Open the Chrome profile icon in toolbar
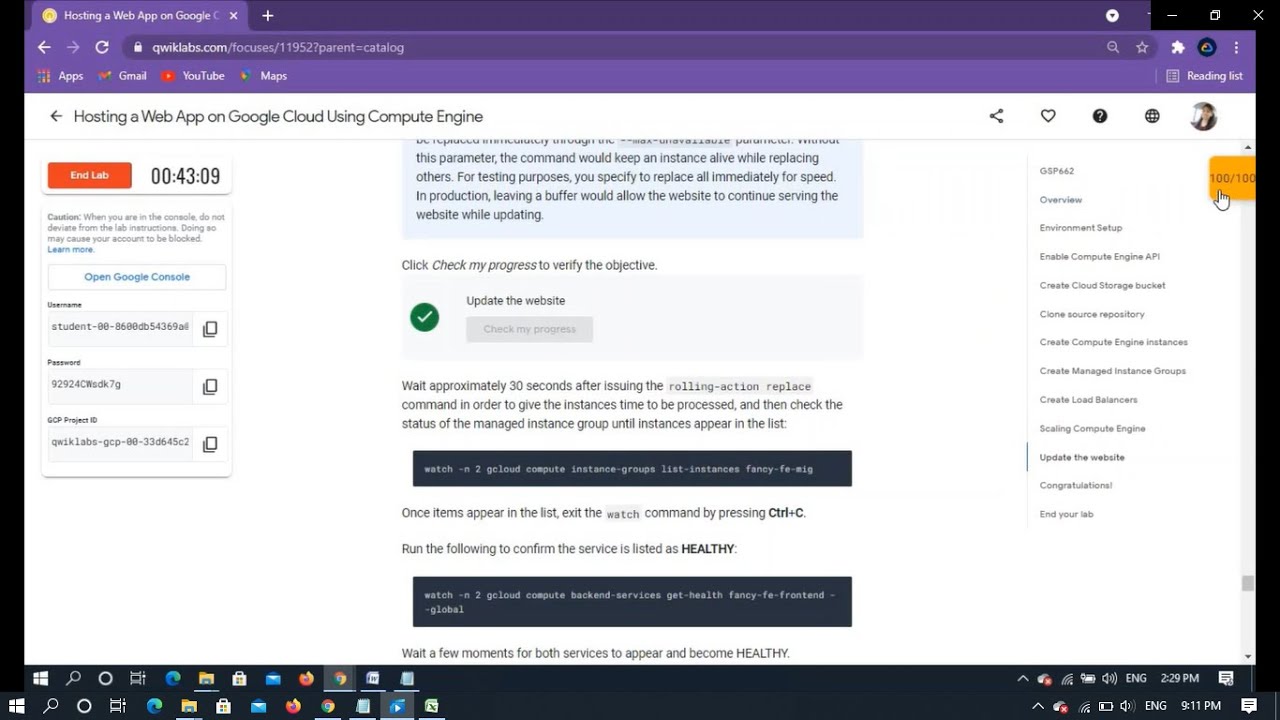The image size is (1280, 720). click(1207, 47)
